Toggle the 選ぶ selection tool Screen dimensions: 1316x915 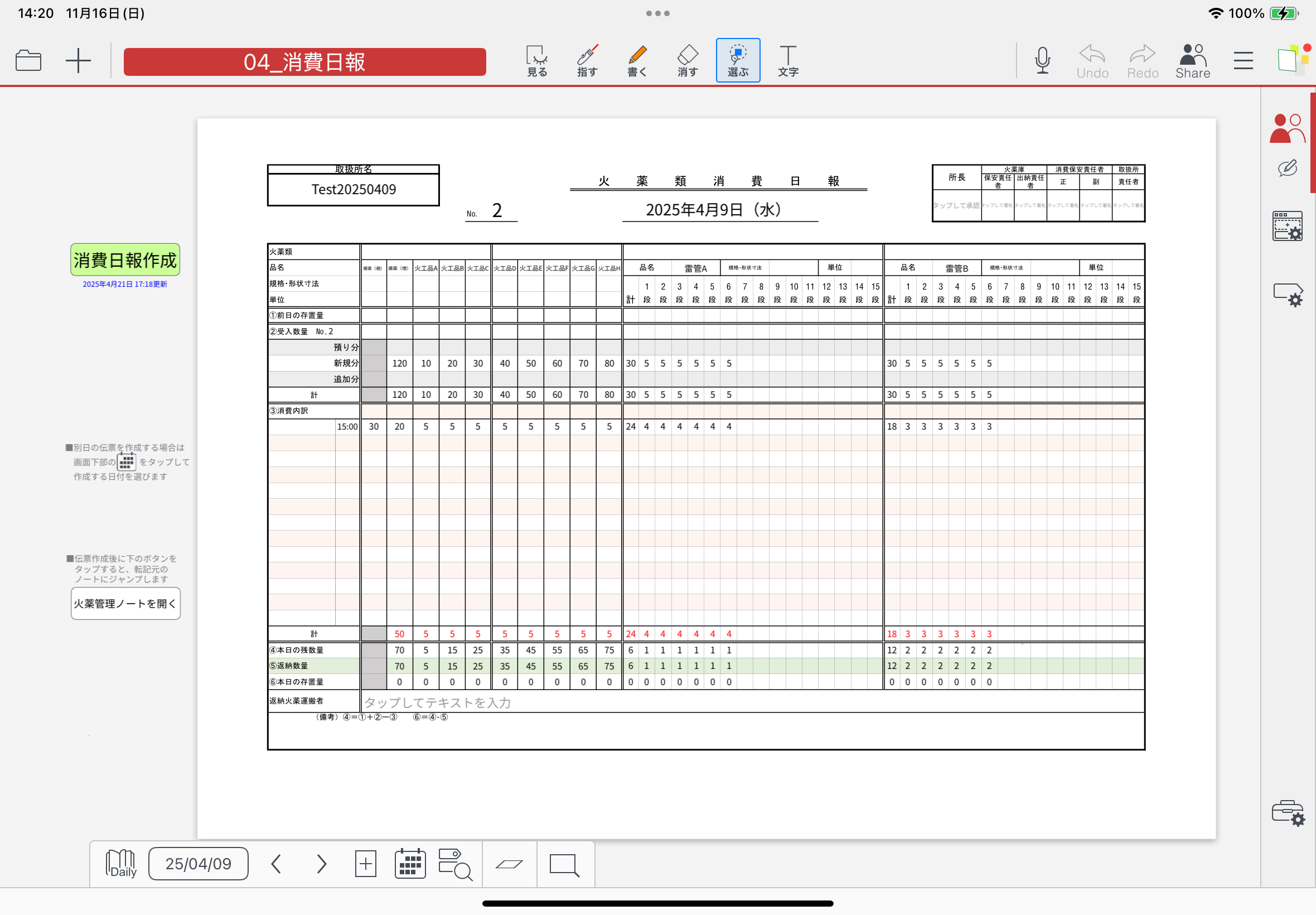pyautogui.click(x=737, y=60)
